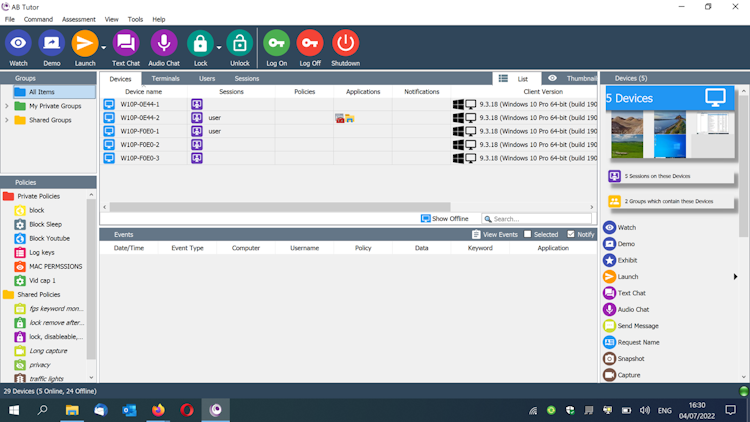Expand My Private Groups tree node

coord(7,106)
